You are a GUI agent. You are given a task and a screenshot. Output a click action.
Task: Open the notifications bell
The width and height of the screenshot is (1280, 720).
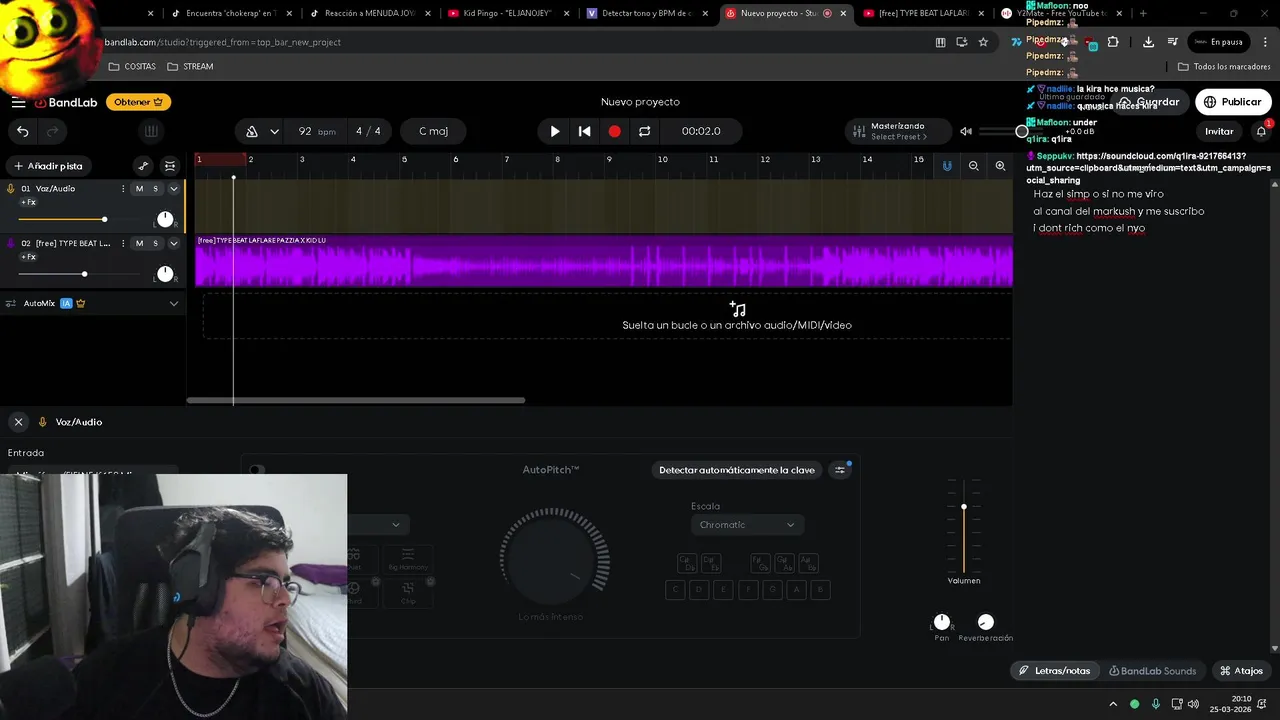[1261, 131]
